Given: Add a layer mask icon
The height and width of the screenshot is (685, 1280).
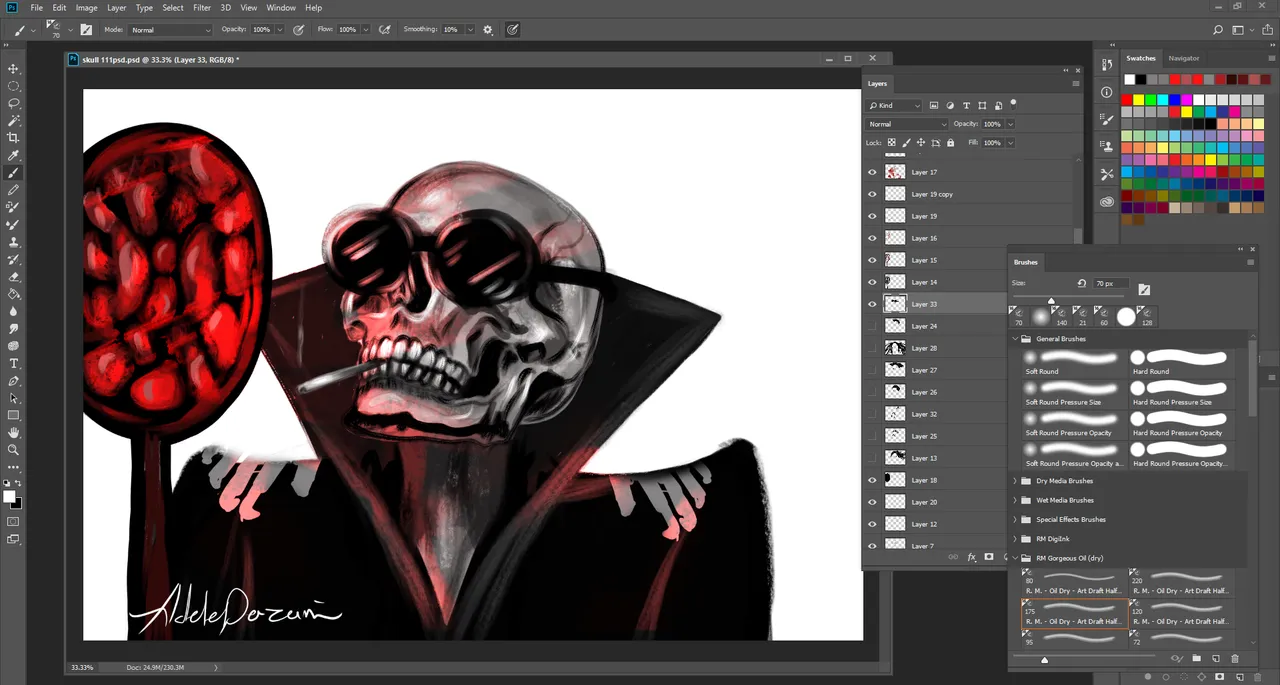Looking at the screenshot, I should pos(989,557).
